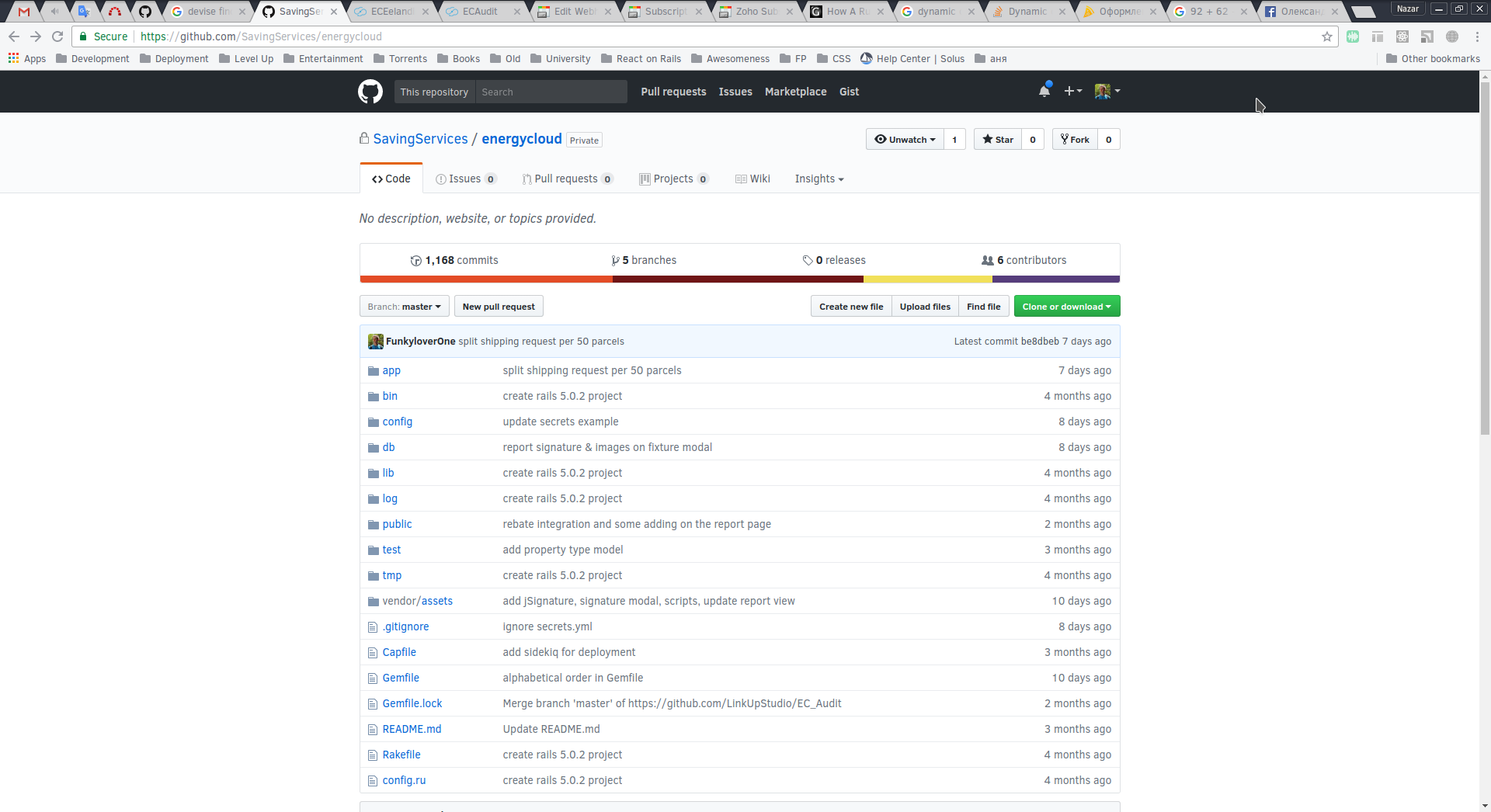Expand the Insights dropdown tab
The height and width of the screenshot is (812, 1491).
818,179
